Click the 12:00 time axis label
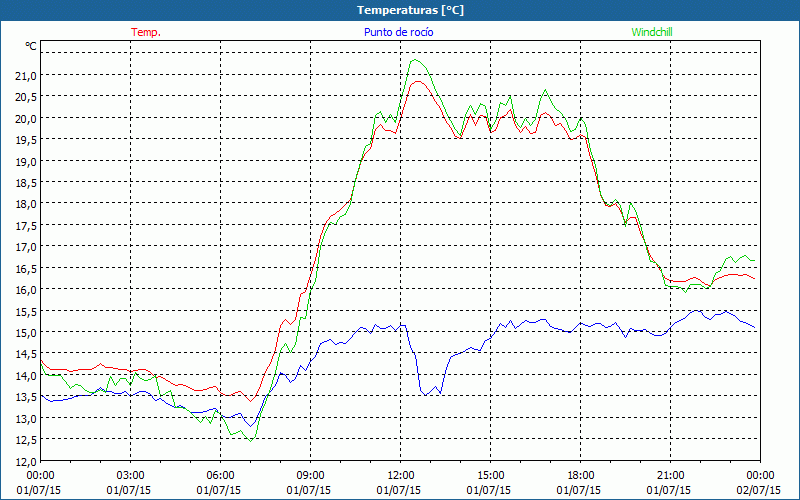 tap(401, 476)
